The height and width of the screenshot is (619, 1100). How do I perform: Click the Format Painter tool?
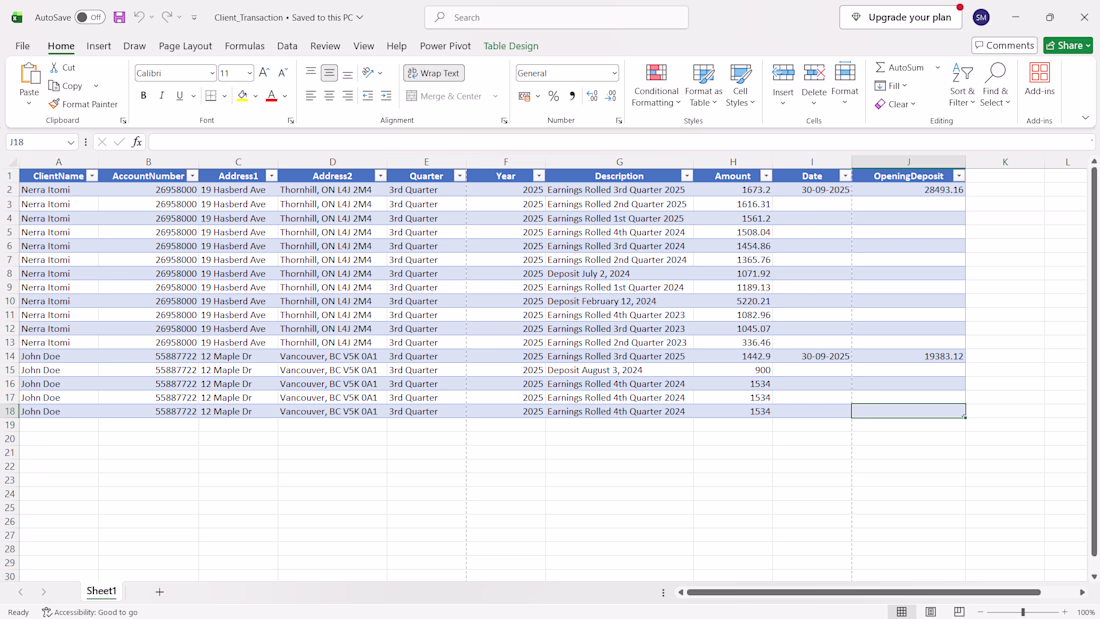coord(83,104)
